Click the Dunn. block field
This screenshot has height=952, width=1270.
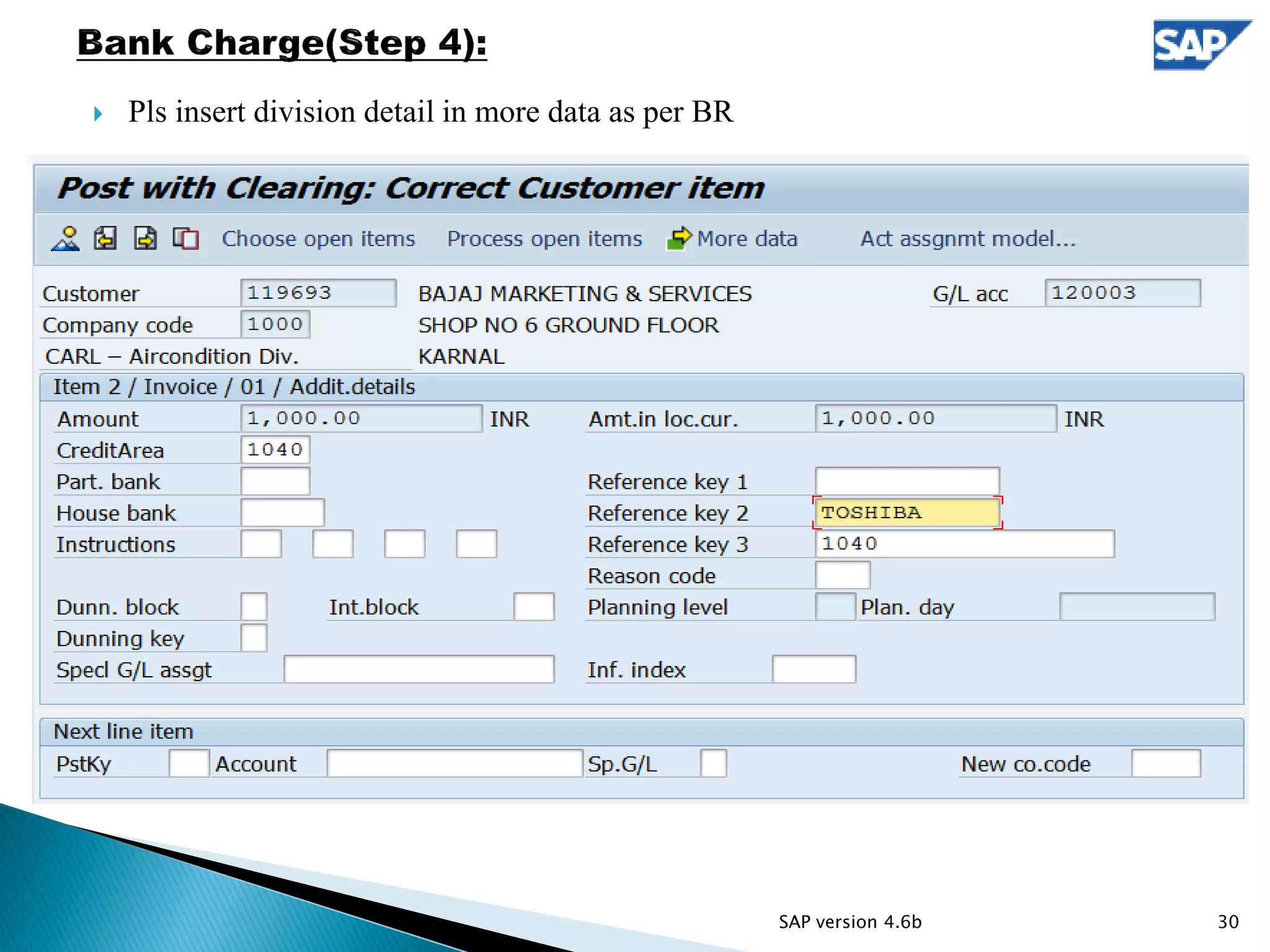click(254, 607)
